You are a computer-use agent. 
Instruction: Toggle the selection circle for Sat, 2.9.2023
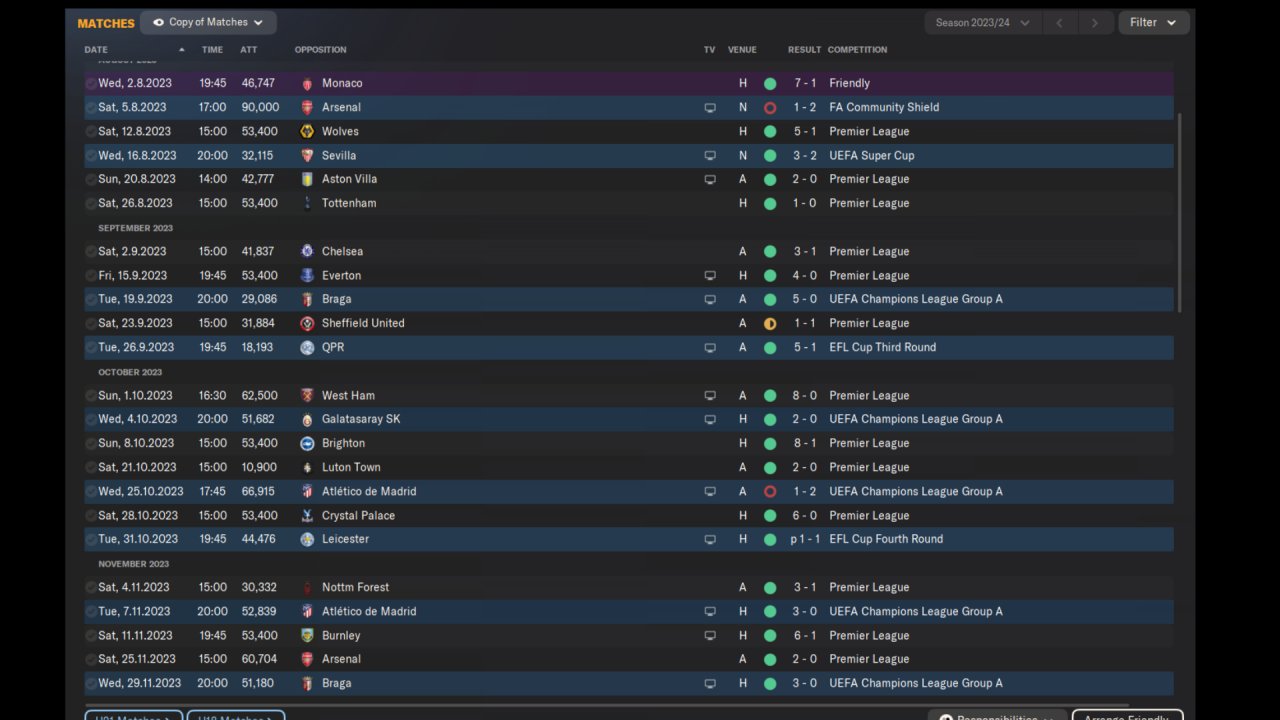pyautogui.click(x=91, y=251)
